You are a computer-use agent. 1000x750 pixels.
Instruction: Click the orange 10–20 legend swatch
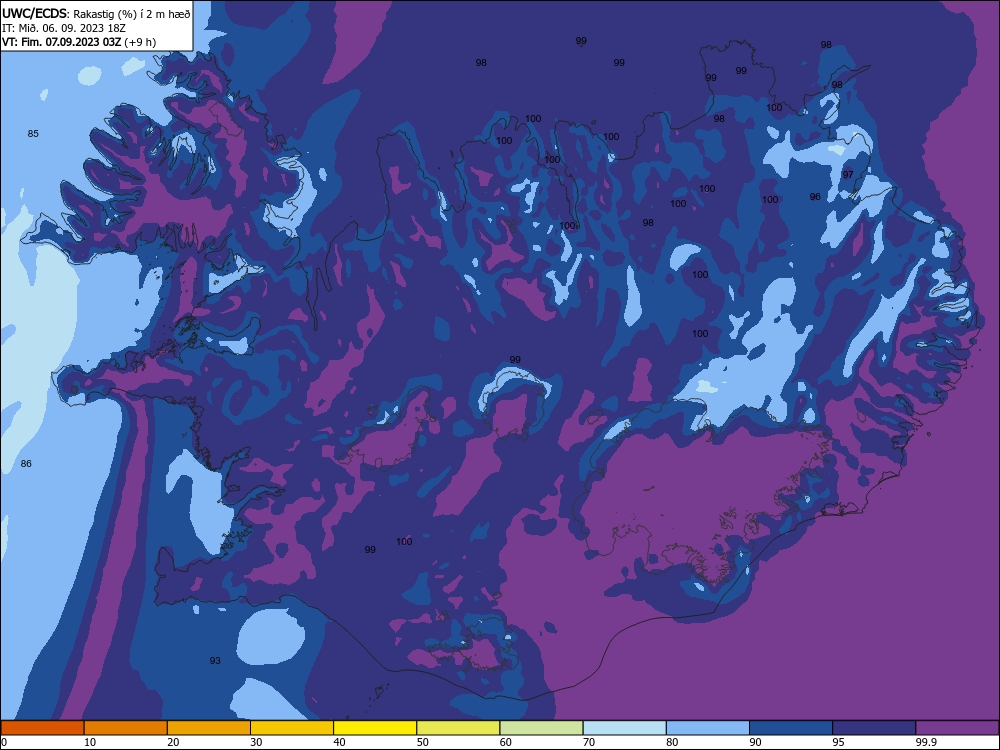(x=126, y=728)
